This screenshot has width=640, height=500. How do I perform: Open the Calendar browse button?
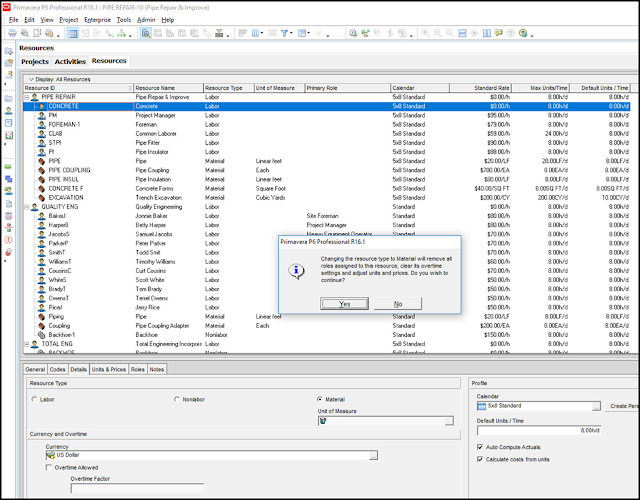(596, 406)
